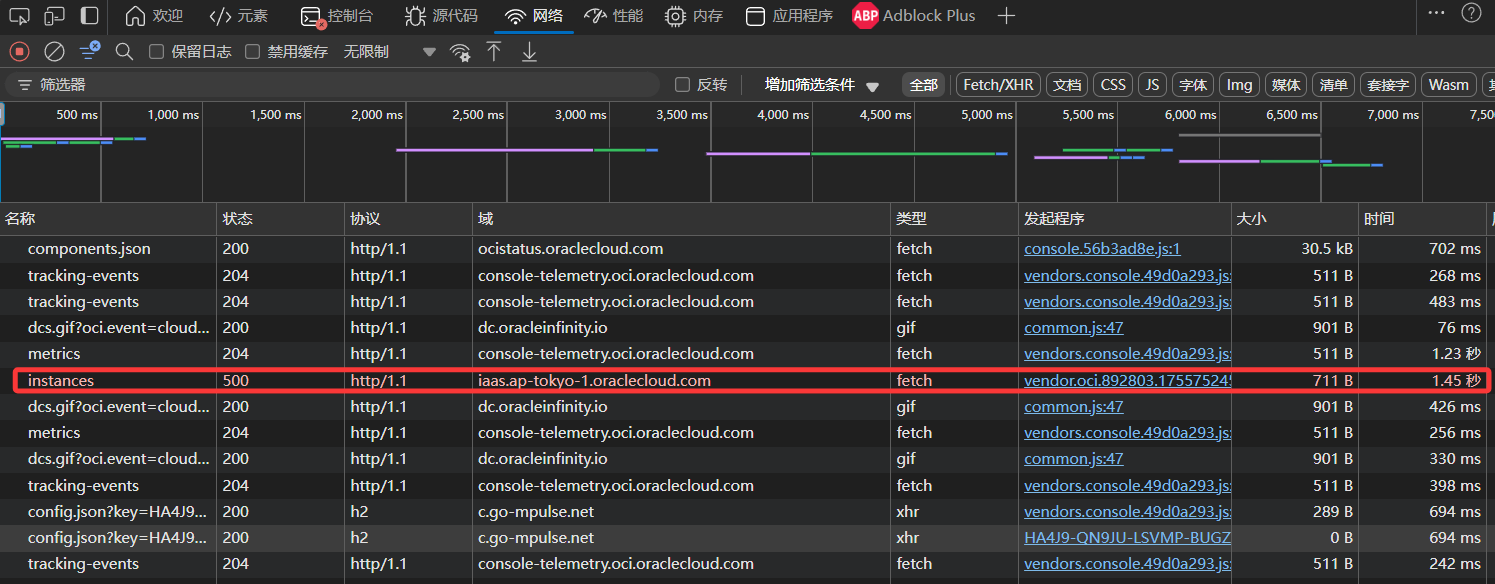The height and width of the screenshot is (584, 1495).
Task: Open the three-dots customize menu
Action: (1436, 13)
